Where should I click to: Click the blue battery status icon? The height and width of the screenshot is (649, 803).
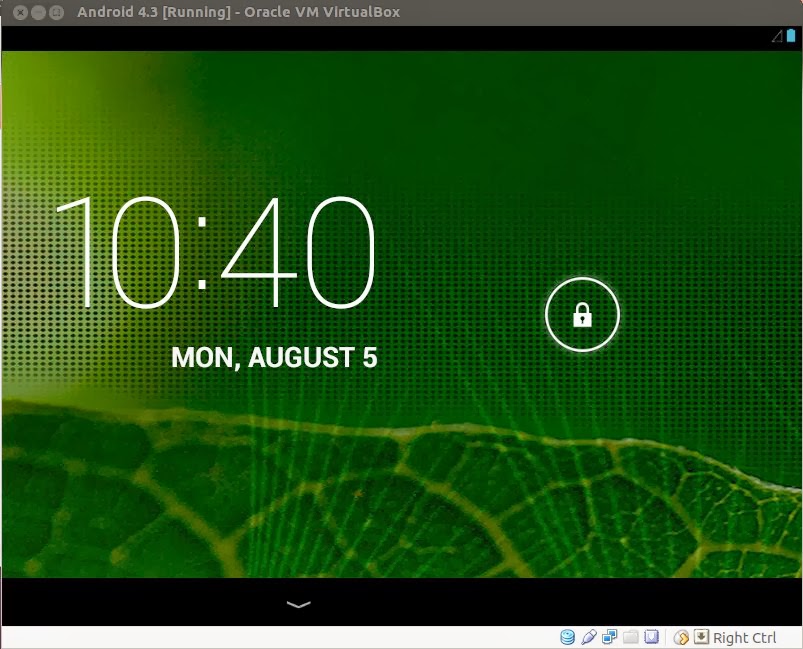click(x=791, y=36)
